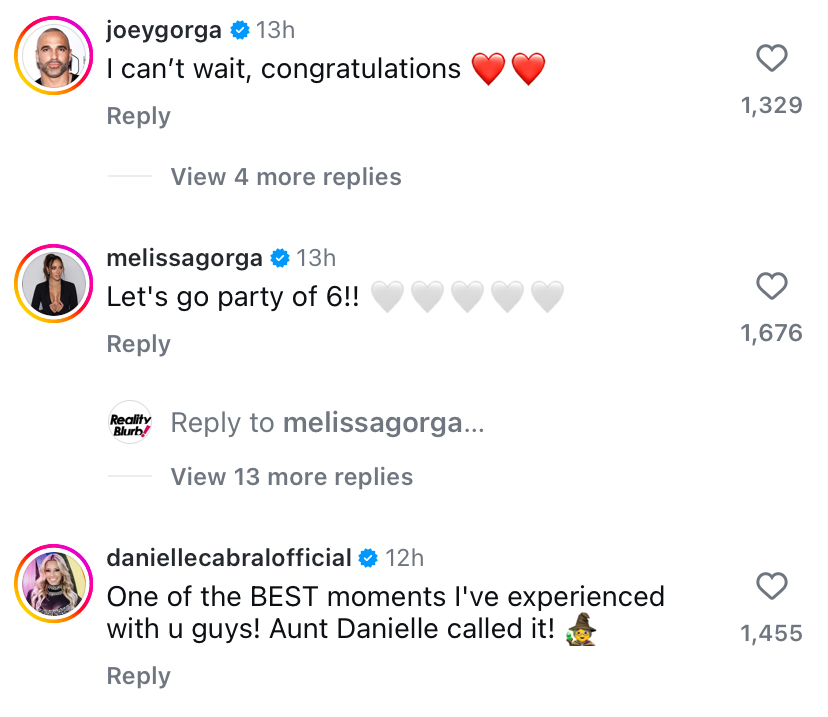Click daniellecabralofficial's blue verified badge
The height and width of the screenshot is (717, 828).
(368, 558)
